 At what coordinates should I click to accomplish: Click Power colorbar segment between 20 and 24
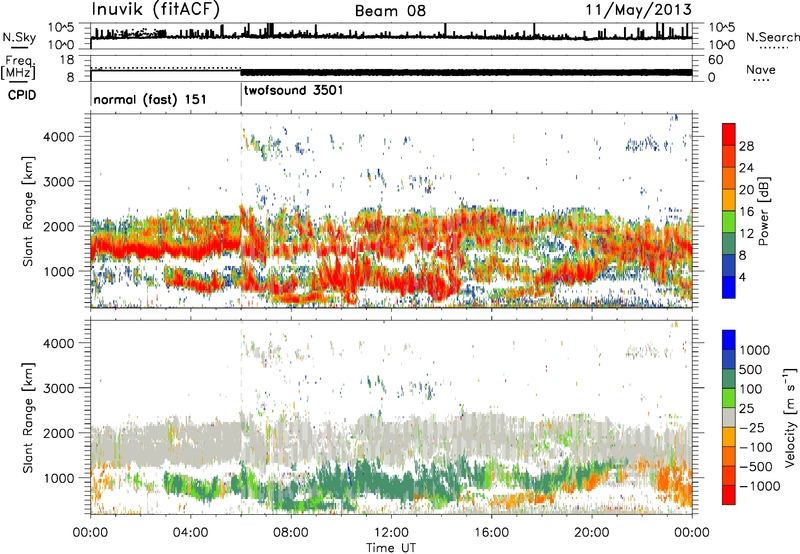(729, 178)
